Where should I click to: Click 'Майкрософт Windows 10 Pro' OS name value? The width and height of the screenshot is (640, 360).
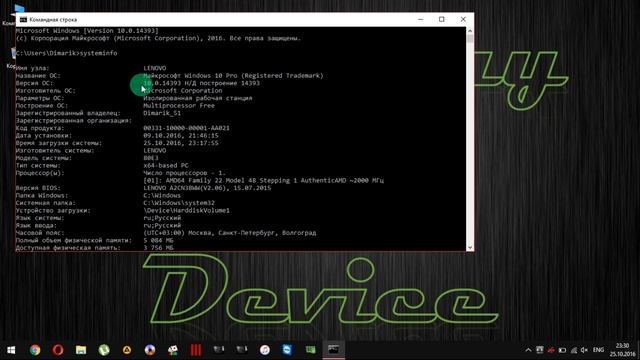click(190, 76)
